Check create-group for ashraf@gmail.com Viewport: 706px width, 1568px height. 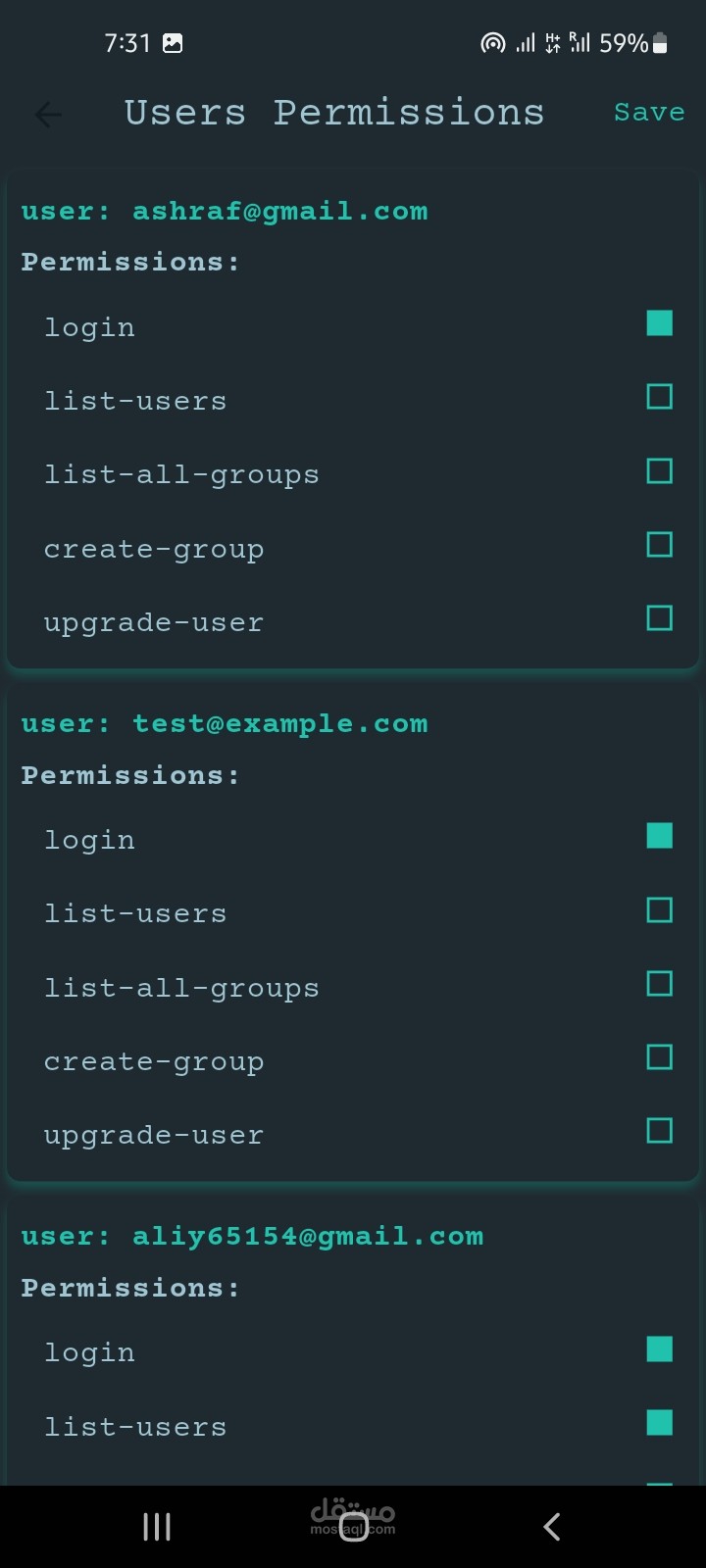coord(660,545)
